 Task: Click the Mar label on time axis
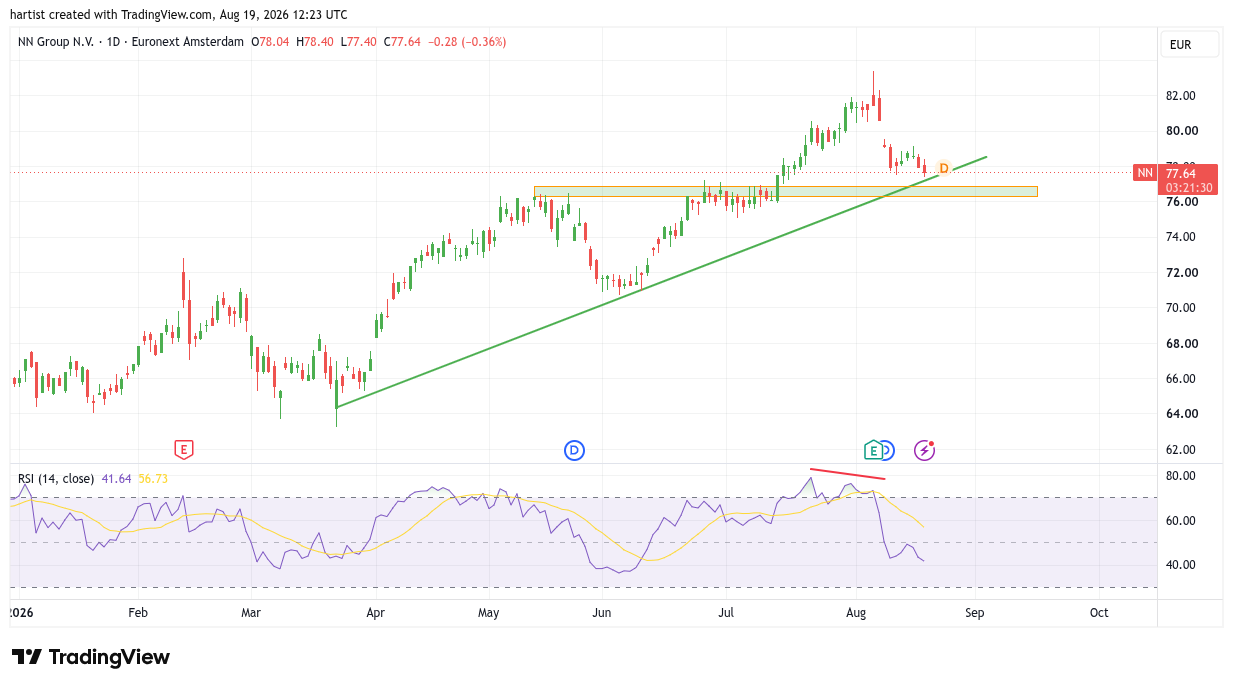[x=251, y=612]
